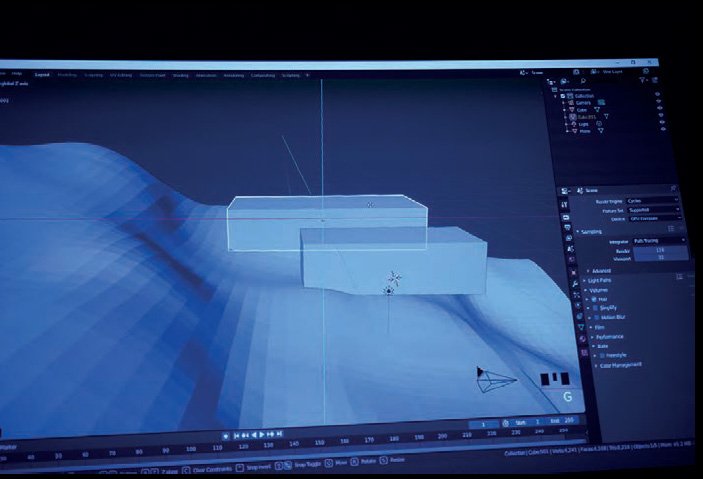The image size is (703, 479).
Task: Open the outliner display mode dropdown
Action: (x=564, y=82)
